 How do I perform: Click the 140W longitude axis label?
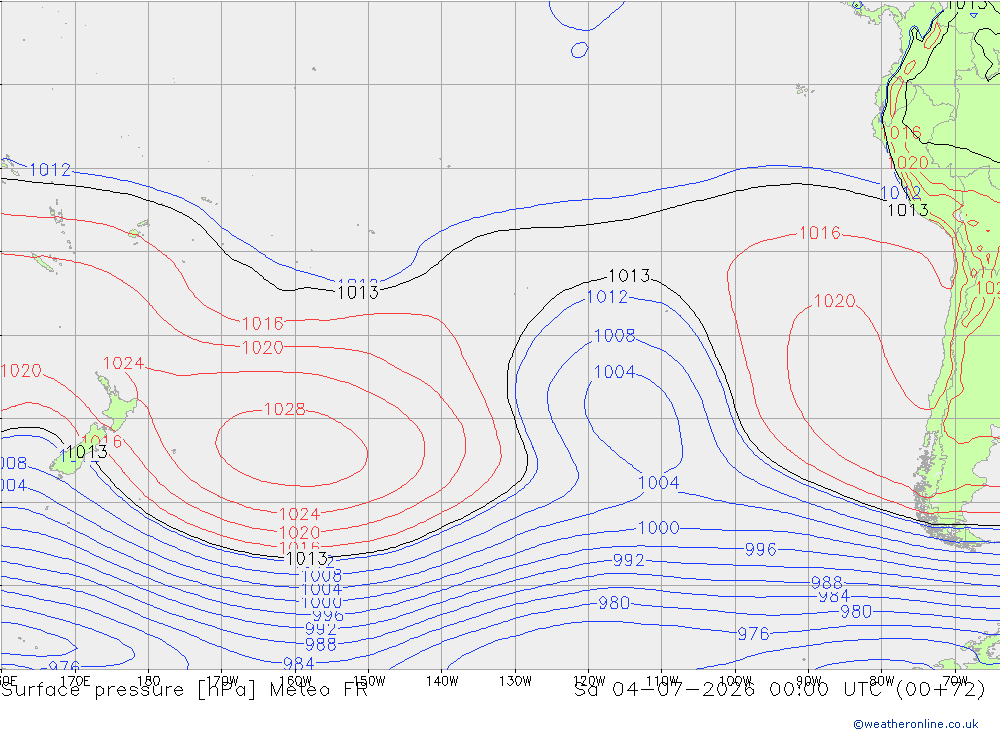(x=442, y=681)
